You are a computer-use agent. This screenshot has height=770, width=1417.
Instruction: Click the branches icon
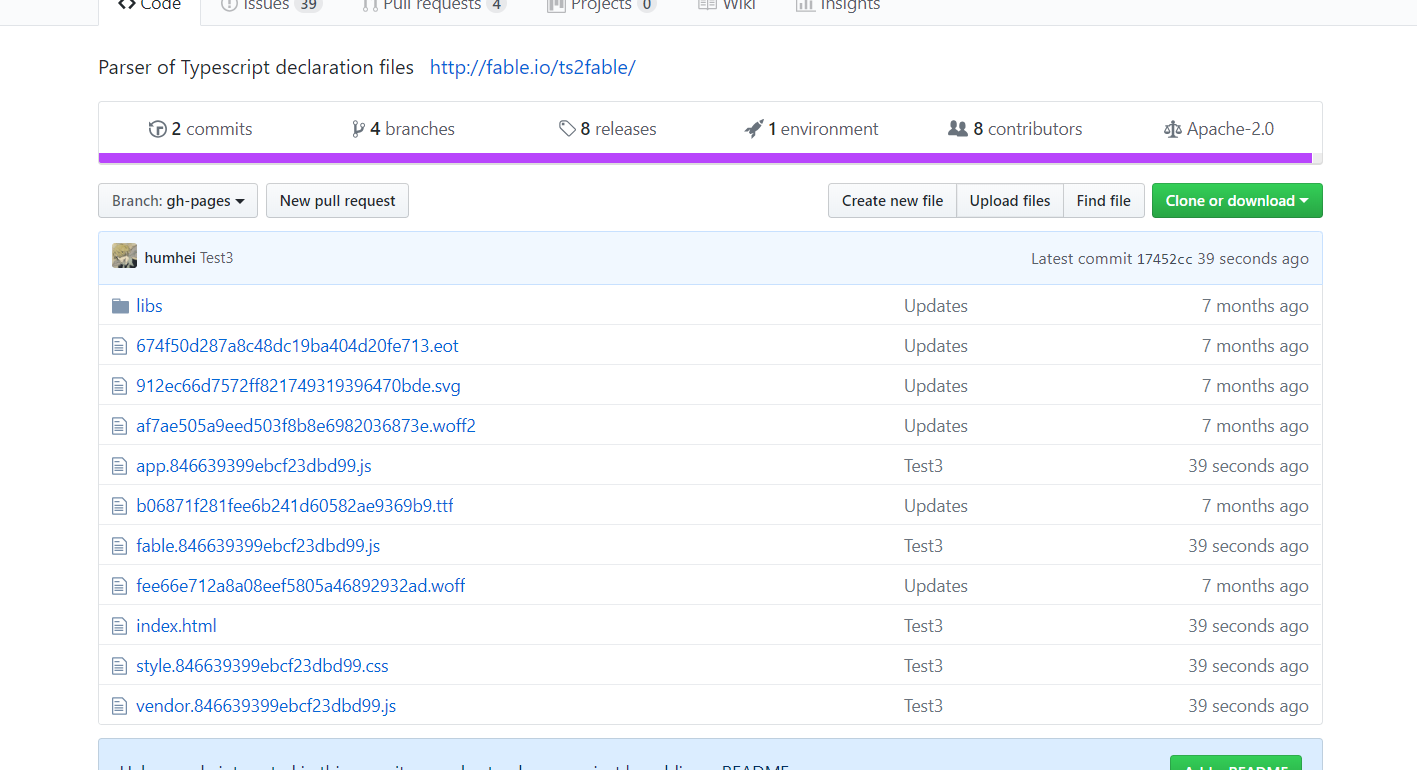tap(359, 128)
